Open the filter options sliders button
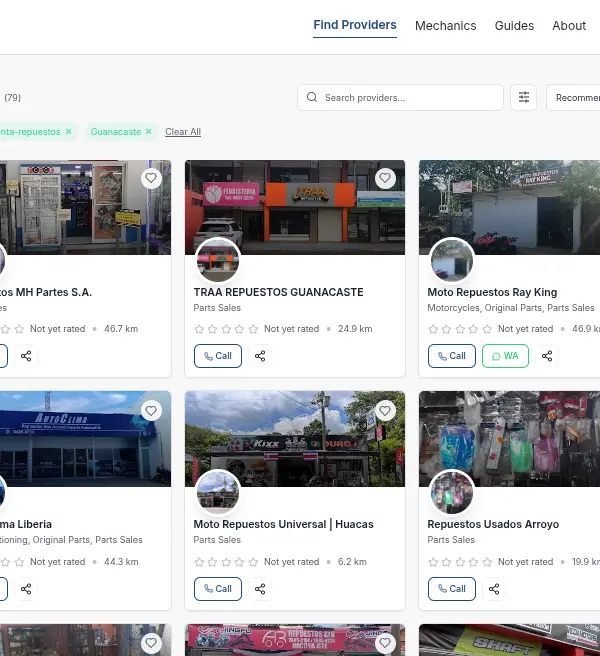 523,97
